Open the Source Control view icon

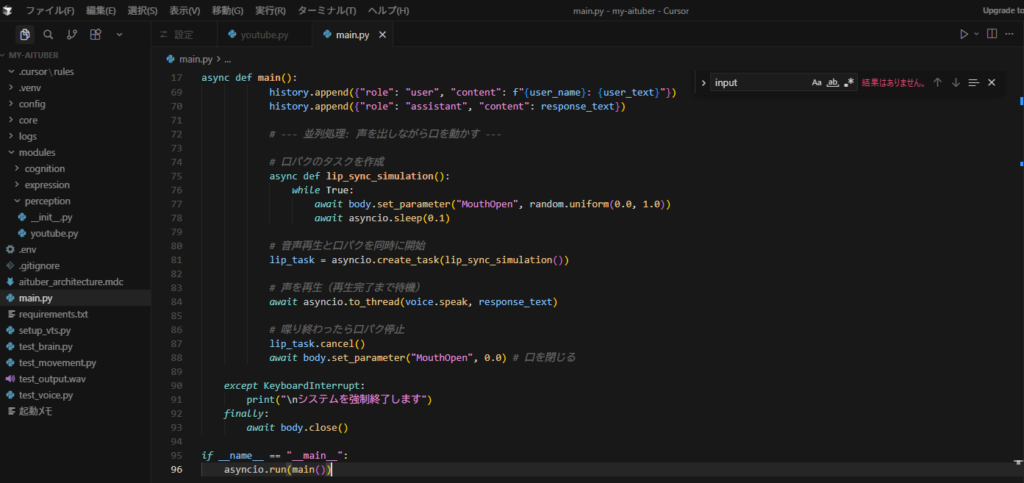(x=71, y=34)
